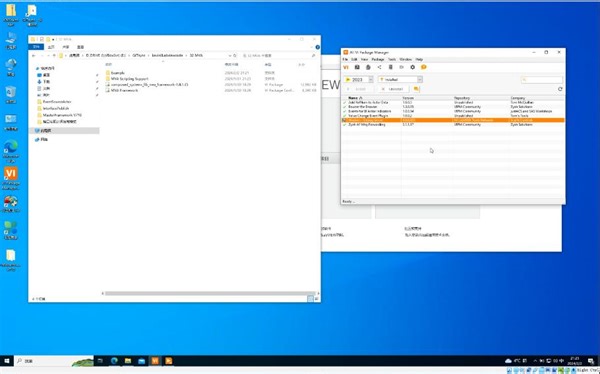Viewport: 600px width, 374px height.
Task: Click the icon left of the settings gear in VIPM
Action: pyautogui.click(x=401, y=67)
